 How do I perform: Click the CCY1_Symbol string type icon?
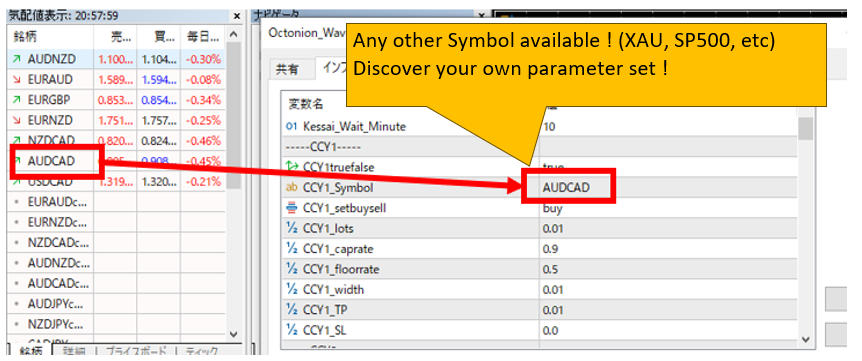coord(291,188)
